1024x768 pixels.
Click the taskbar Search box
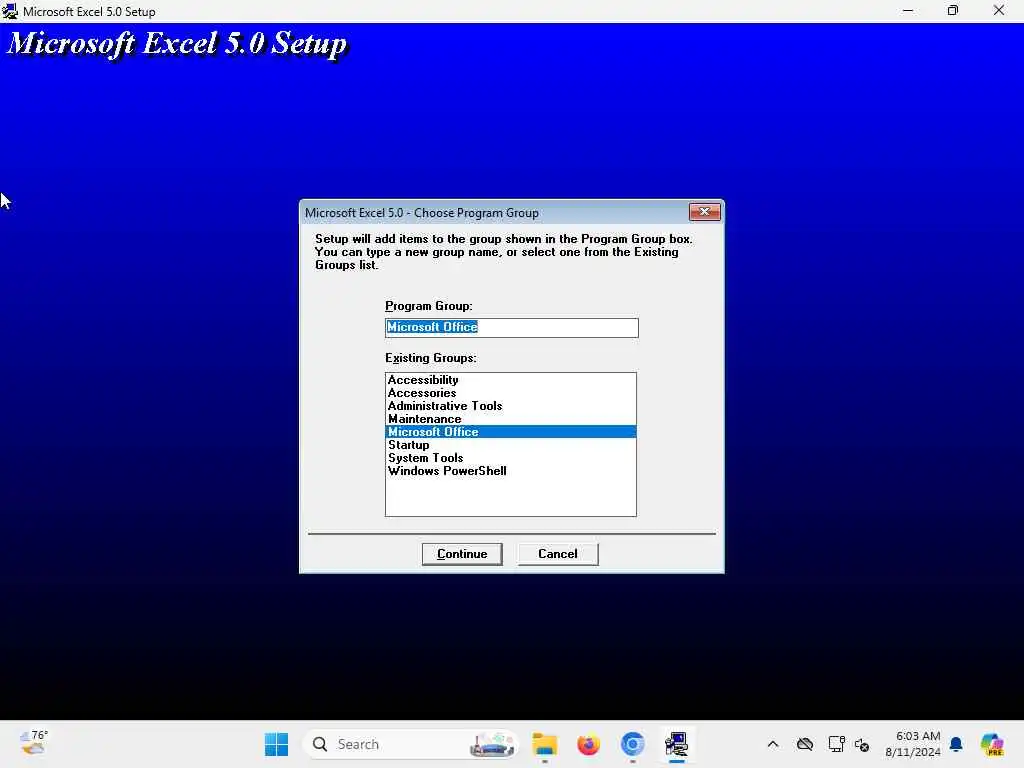pyautogui.click(x=411, y=744)
